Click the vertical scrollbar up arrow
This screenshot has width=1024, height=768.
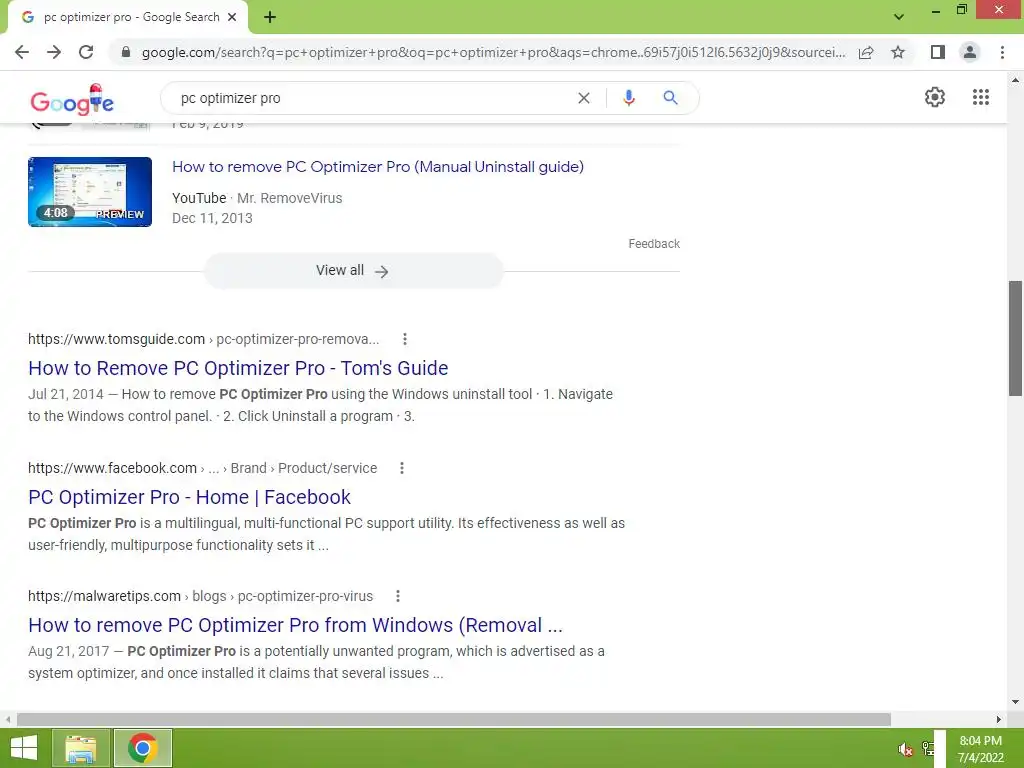[1015, 80]
